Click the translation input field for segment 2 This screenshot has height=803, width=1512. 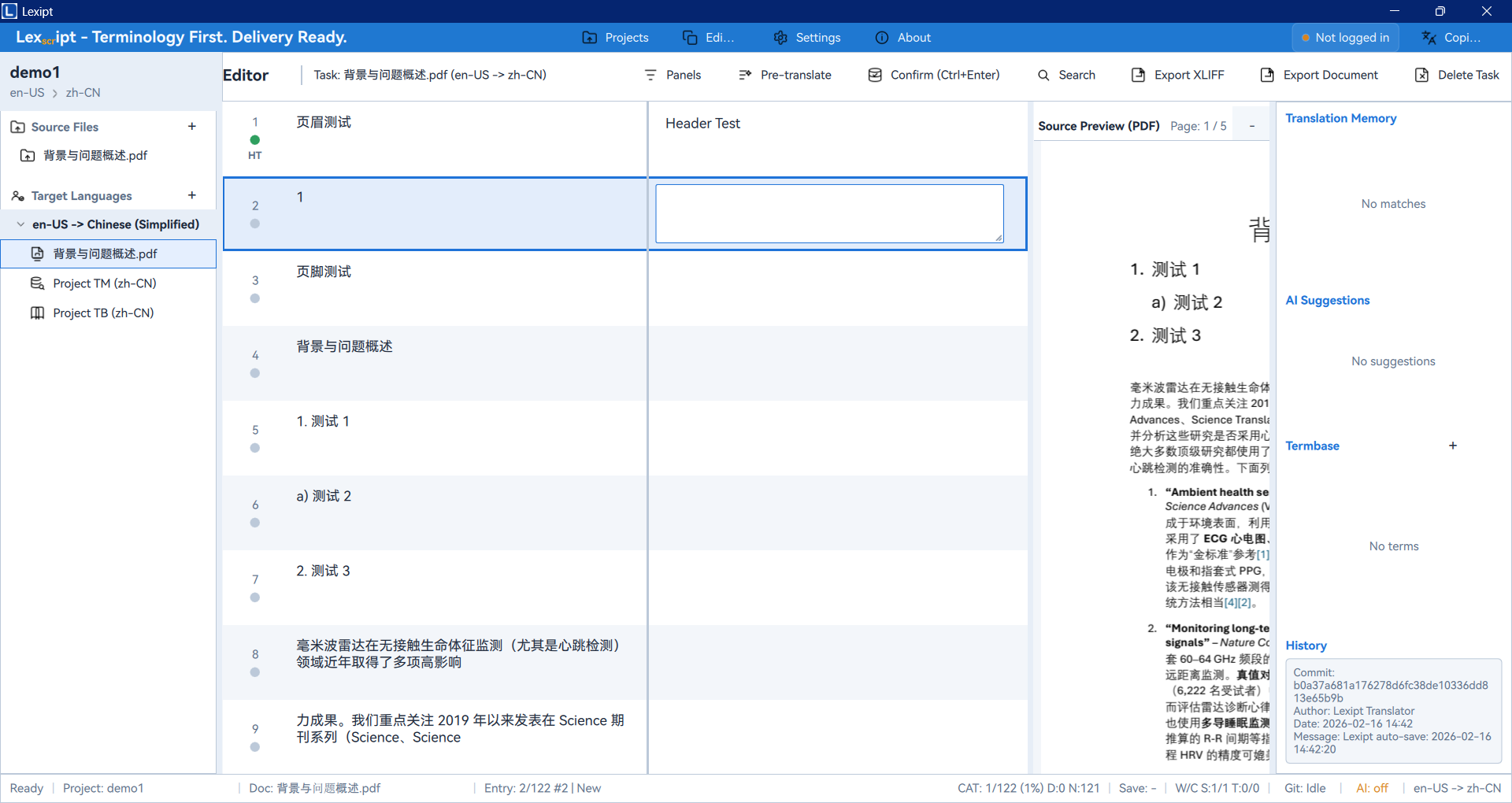[828, 213]
